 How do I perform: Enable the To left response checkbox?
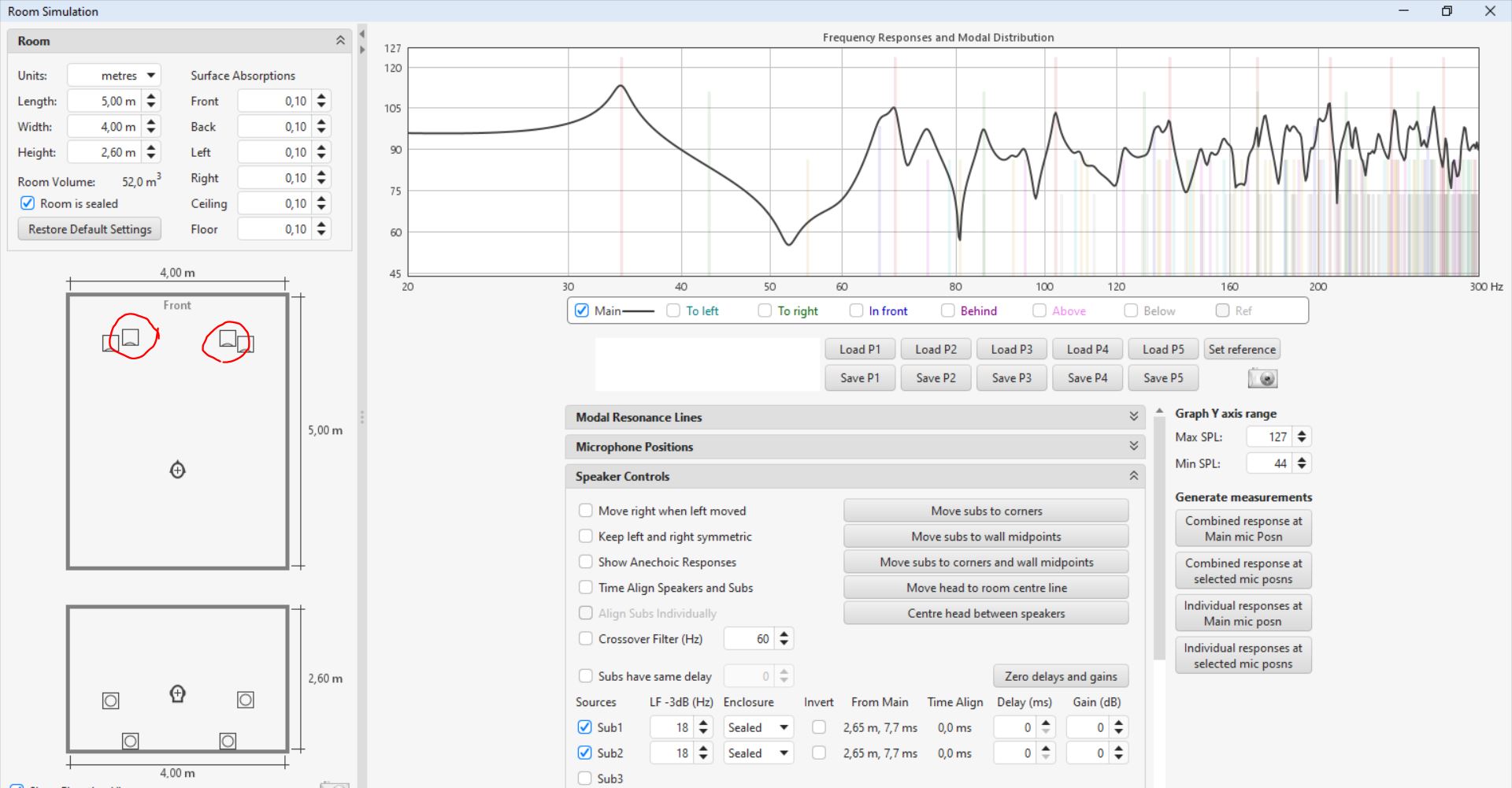coord(673,310)
